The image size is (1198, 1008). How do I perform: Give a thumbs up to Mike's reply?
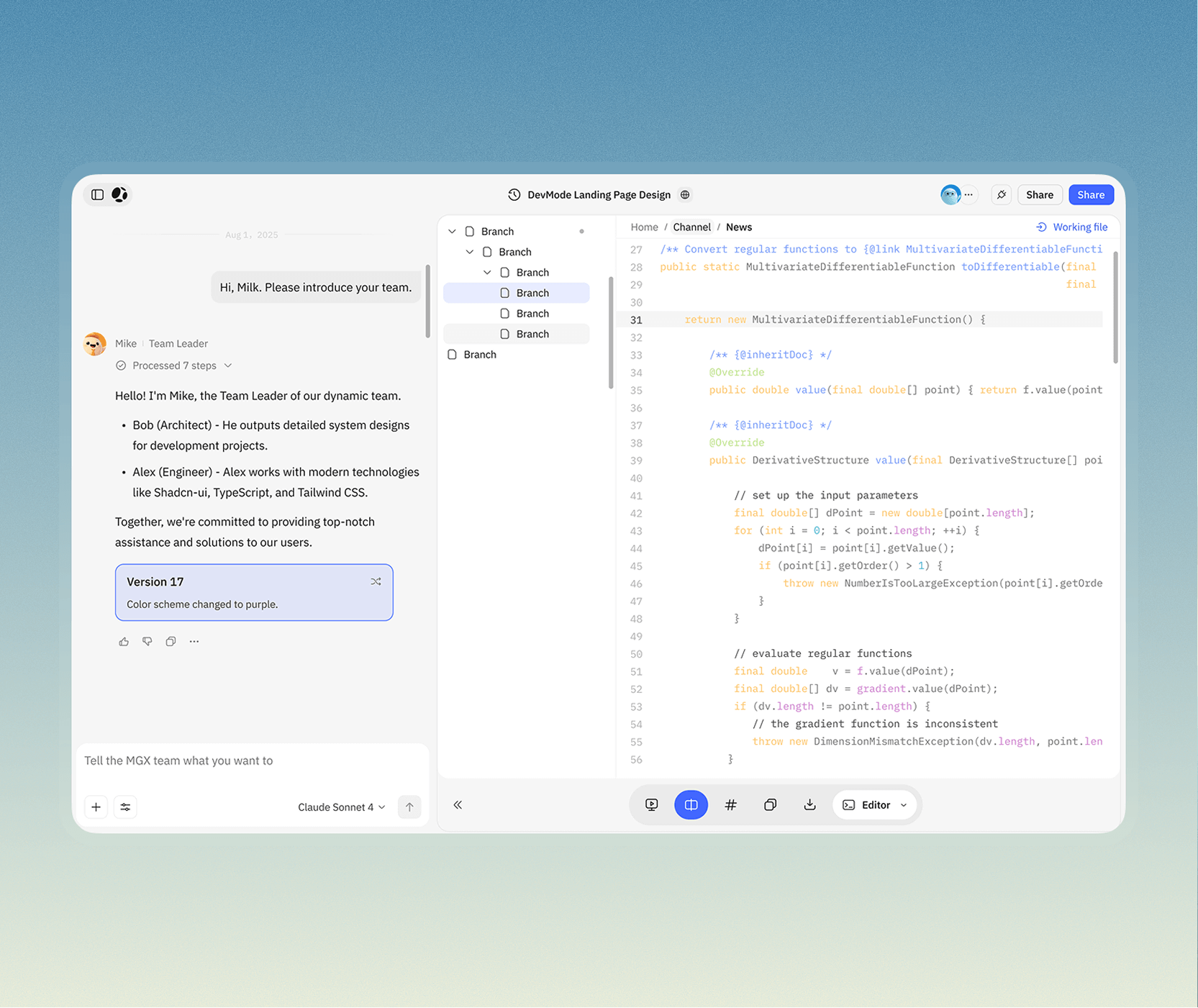click(x=124, y=641)
